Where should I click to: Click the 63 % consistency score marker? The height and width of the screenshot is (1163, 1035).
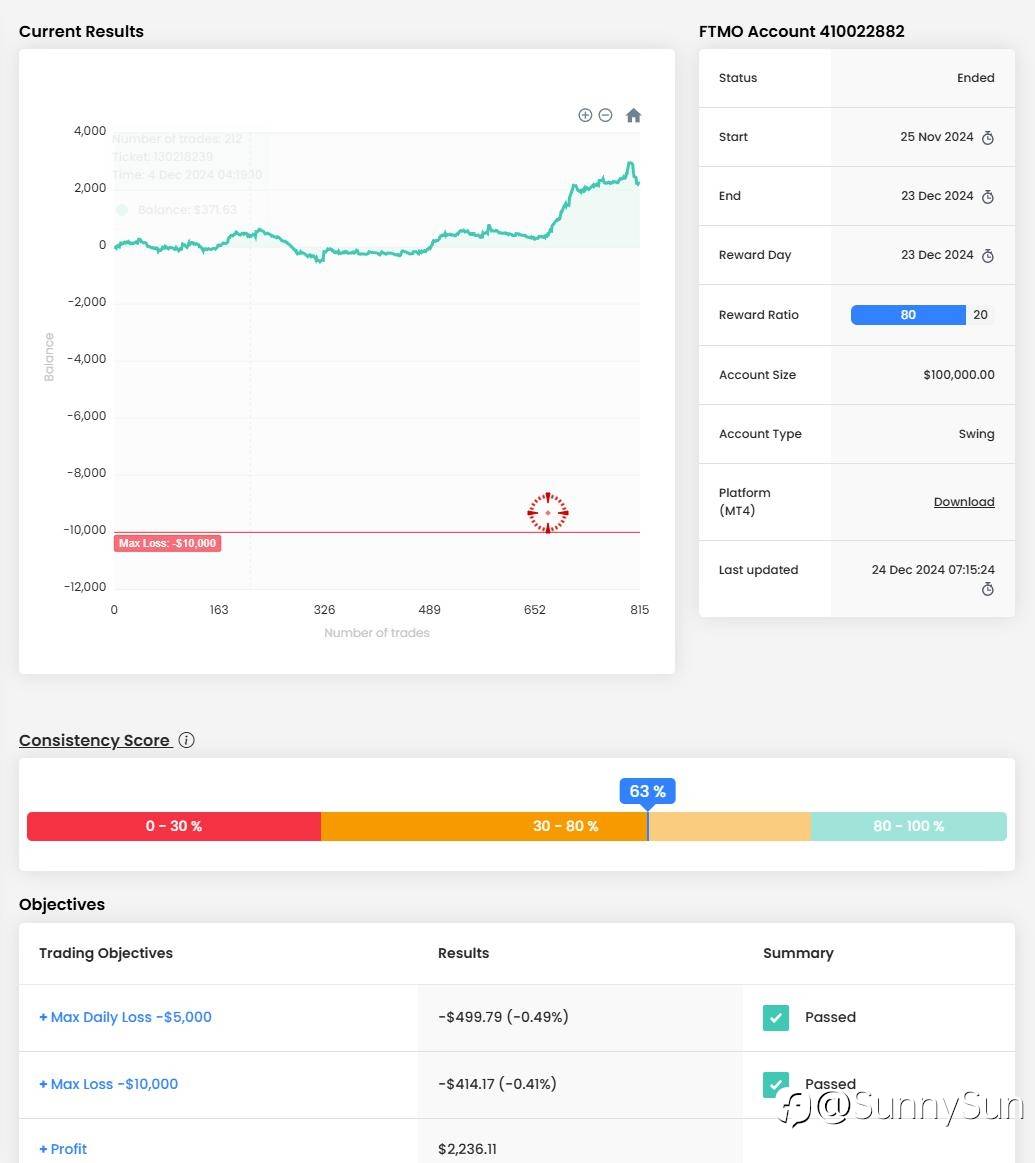coord(648,791)
